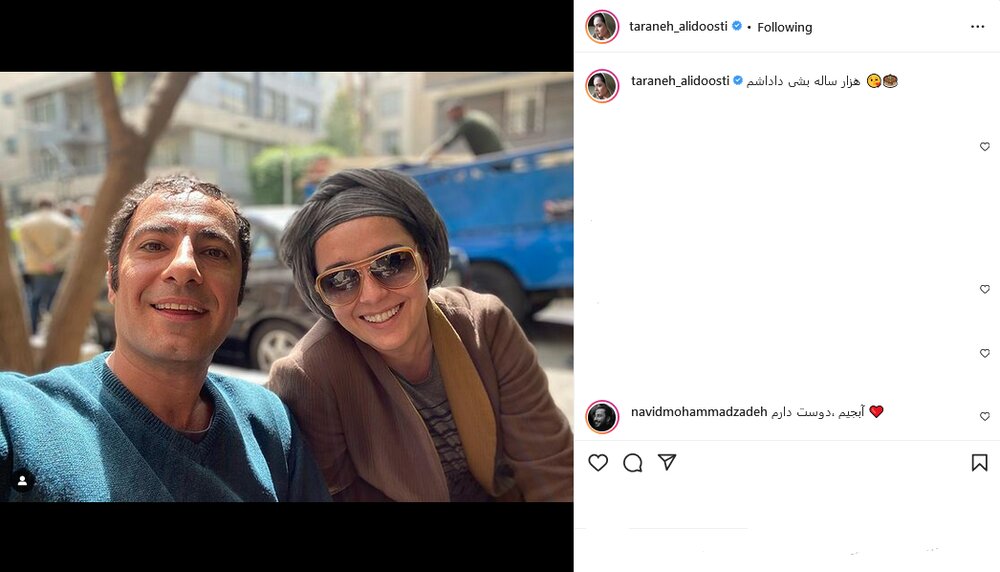This screenshot has height=572, width=1000.
Task: Open comments with the speech bubble icon
Action: (x=633, y=462)
